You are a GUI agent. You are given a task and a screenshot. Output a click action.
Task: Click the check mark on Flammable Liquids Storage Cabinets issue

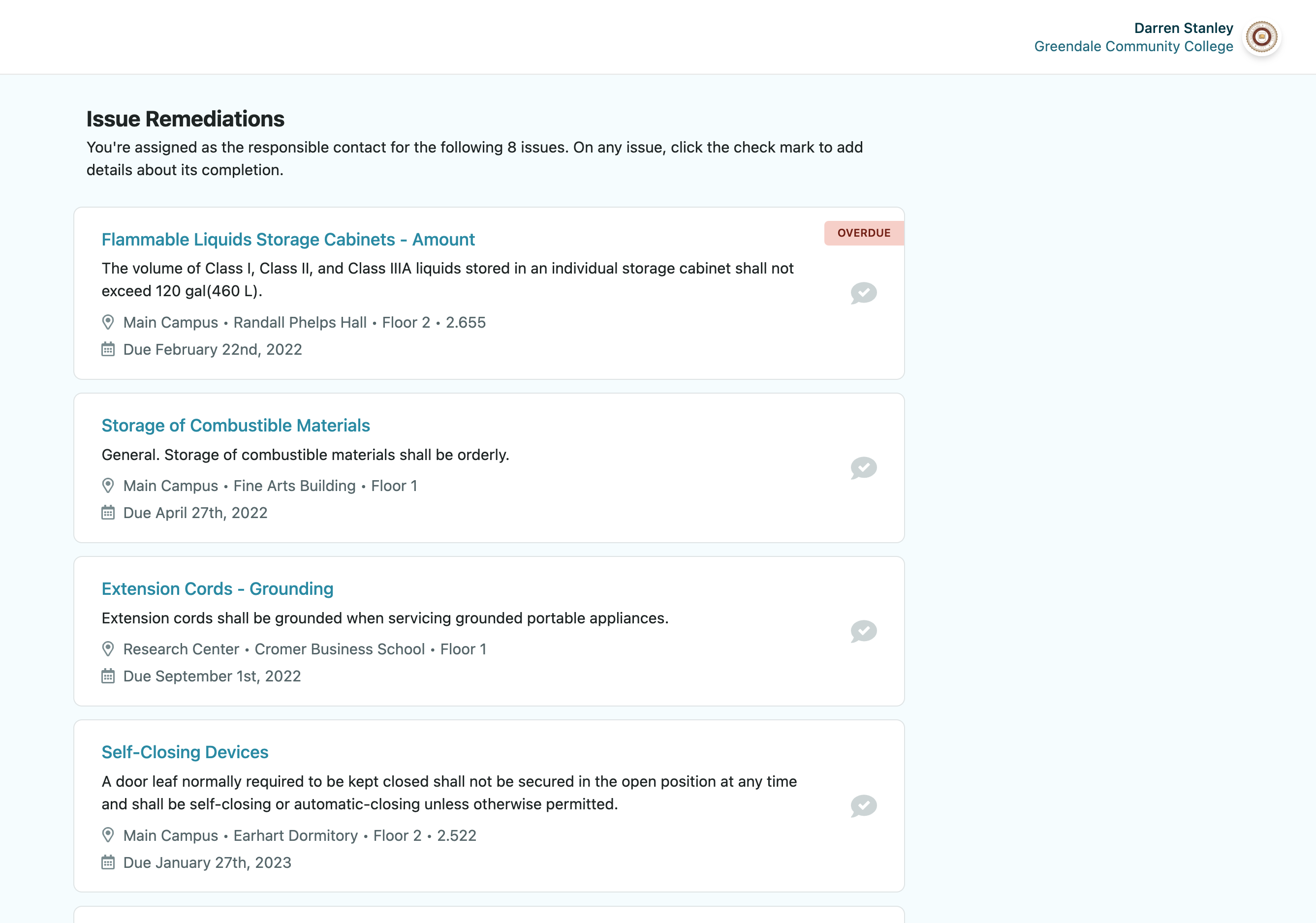point(863,293)
